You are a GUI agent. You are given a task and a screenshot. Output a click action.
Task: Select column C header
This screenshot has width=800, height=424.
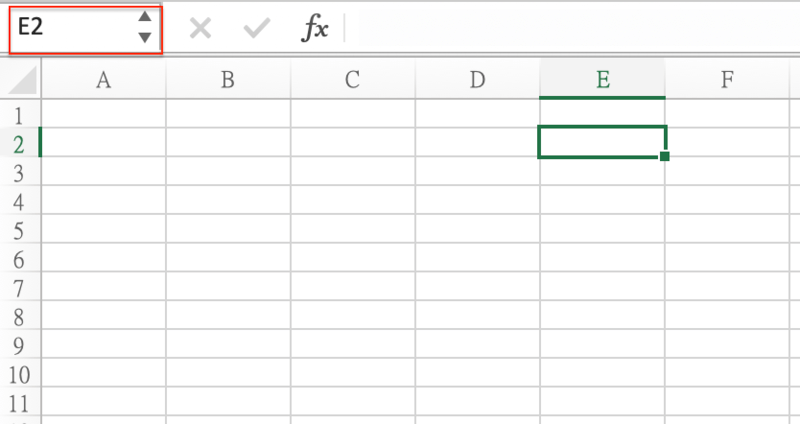tap(352, 80)
